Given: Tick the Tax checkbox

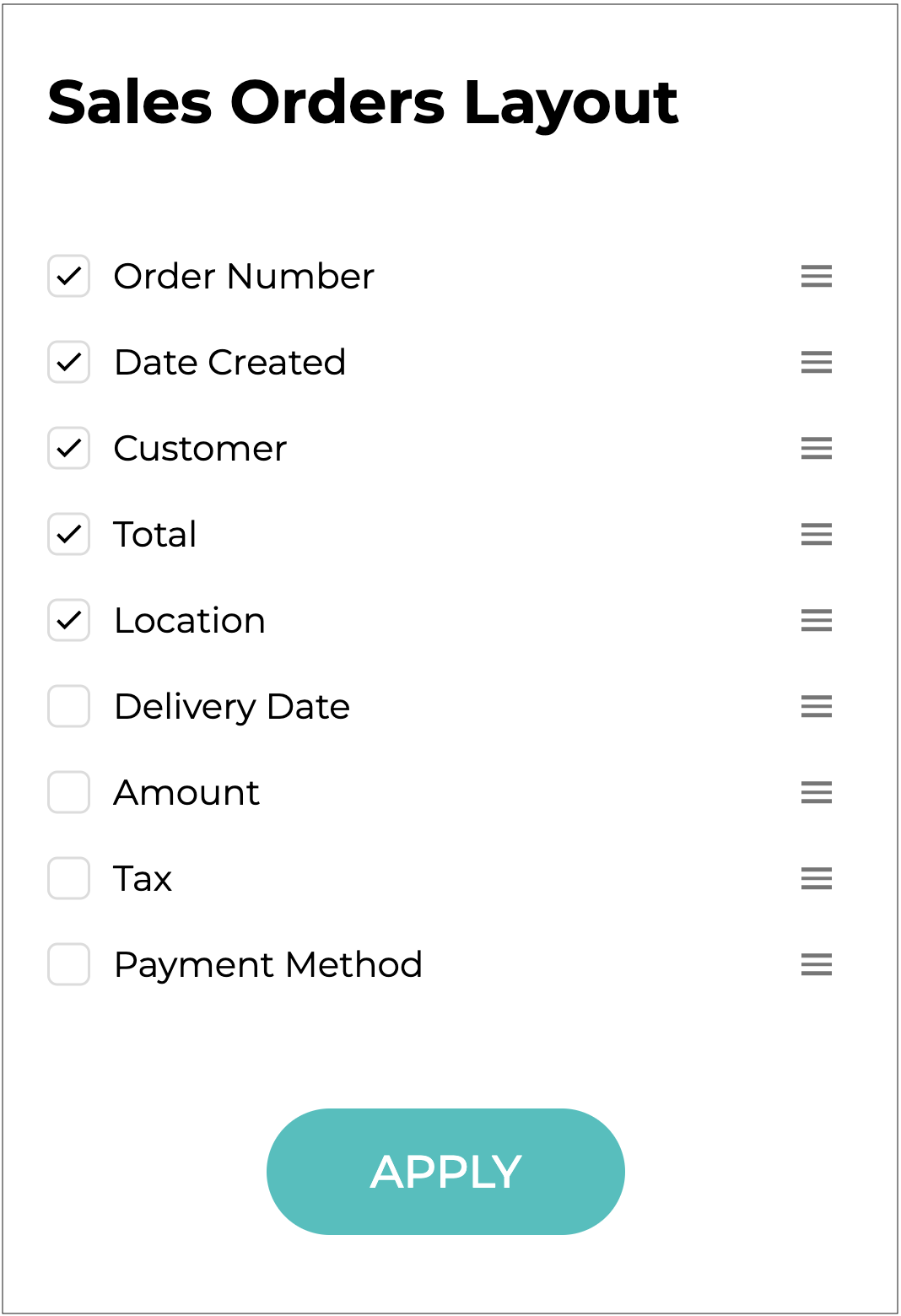Looking at the screenshot, I should pyautogui.click(x=68, y=878).
